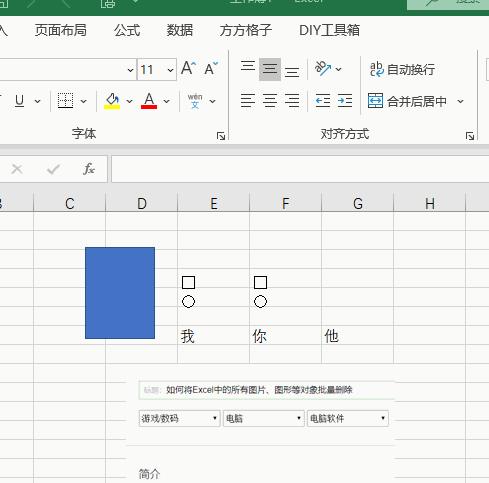Image resolution: width=489 pixels, height=483 pixels.
Task: Click the wén phonetic guide icon
Action: (195, 101)
